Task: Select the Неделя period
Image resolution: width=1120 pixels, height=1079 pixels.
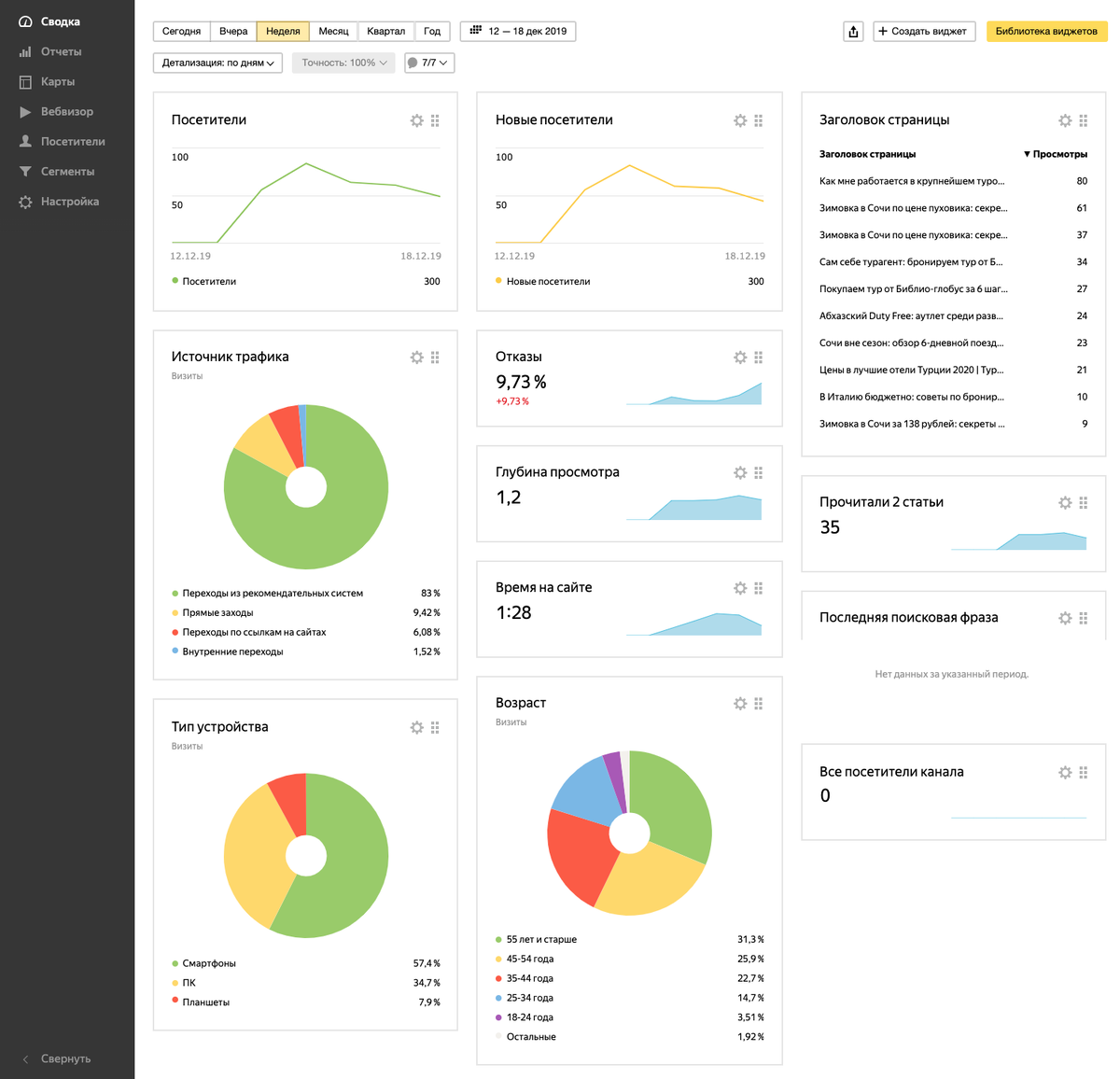Action: point(283,32)
